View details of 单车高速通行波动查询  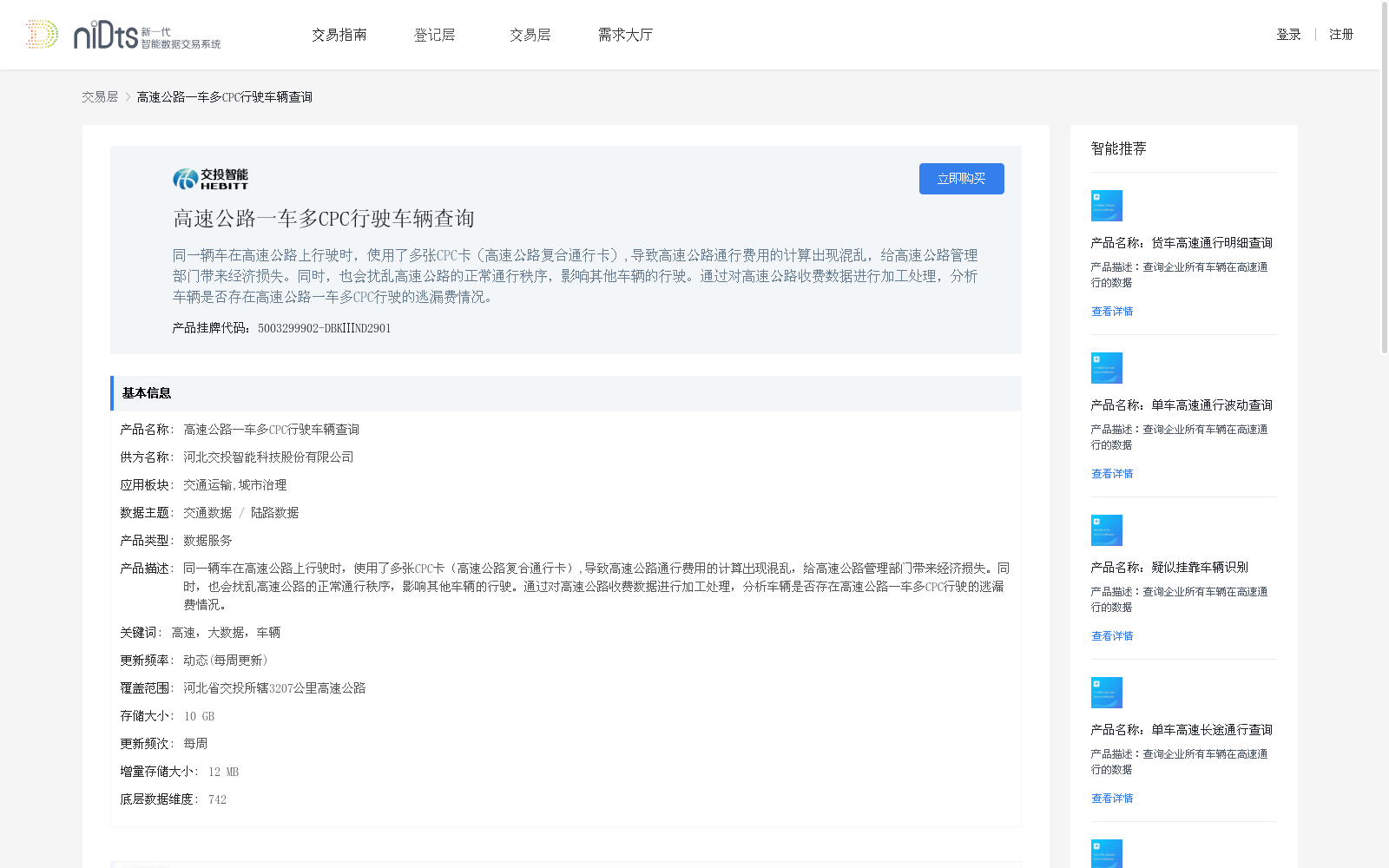pos(1112,474)
